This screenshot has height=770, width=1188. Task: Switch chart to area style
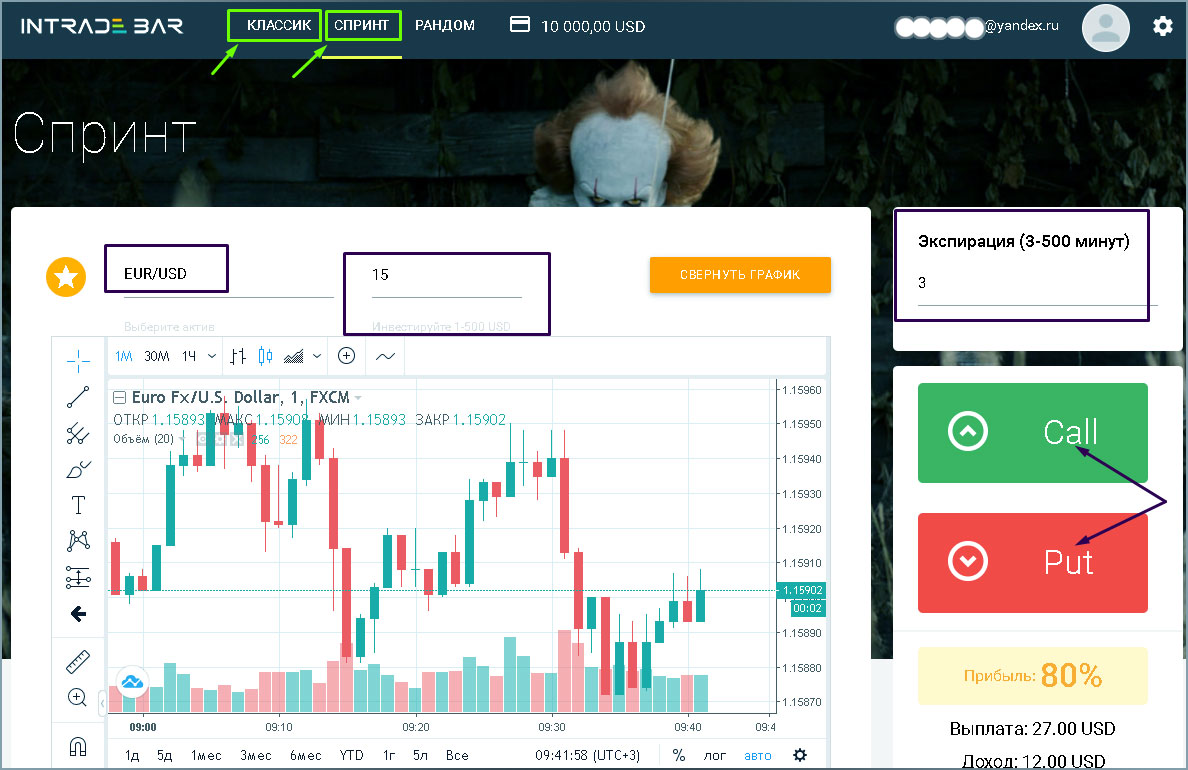[293, 356]
